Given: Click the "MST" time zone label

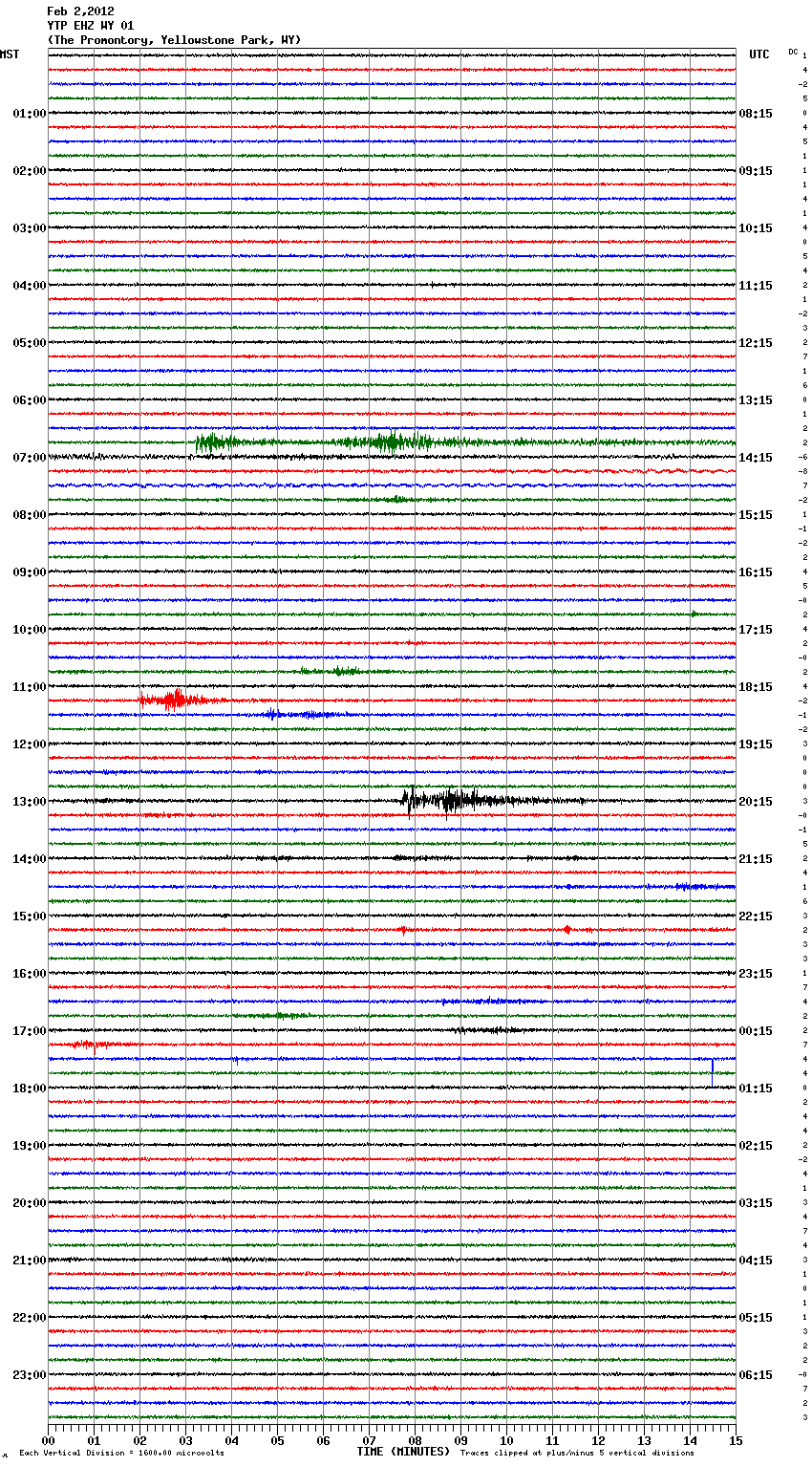Looking at the screenshot, I should point(10,54).
